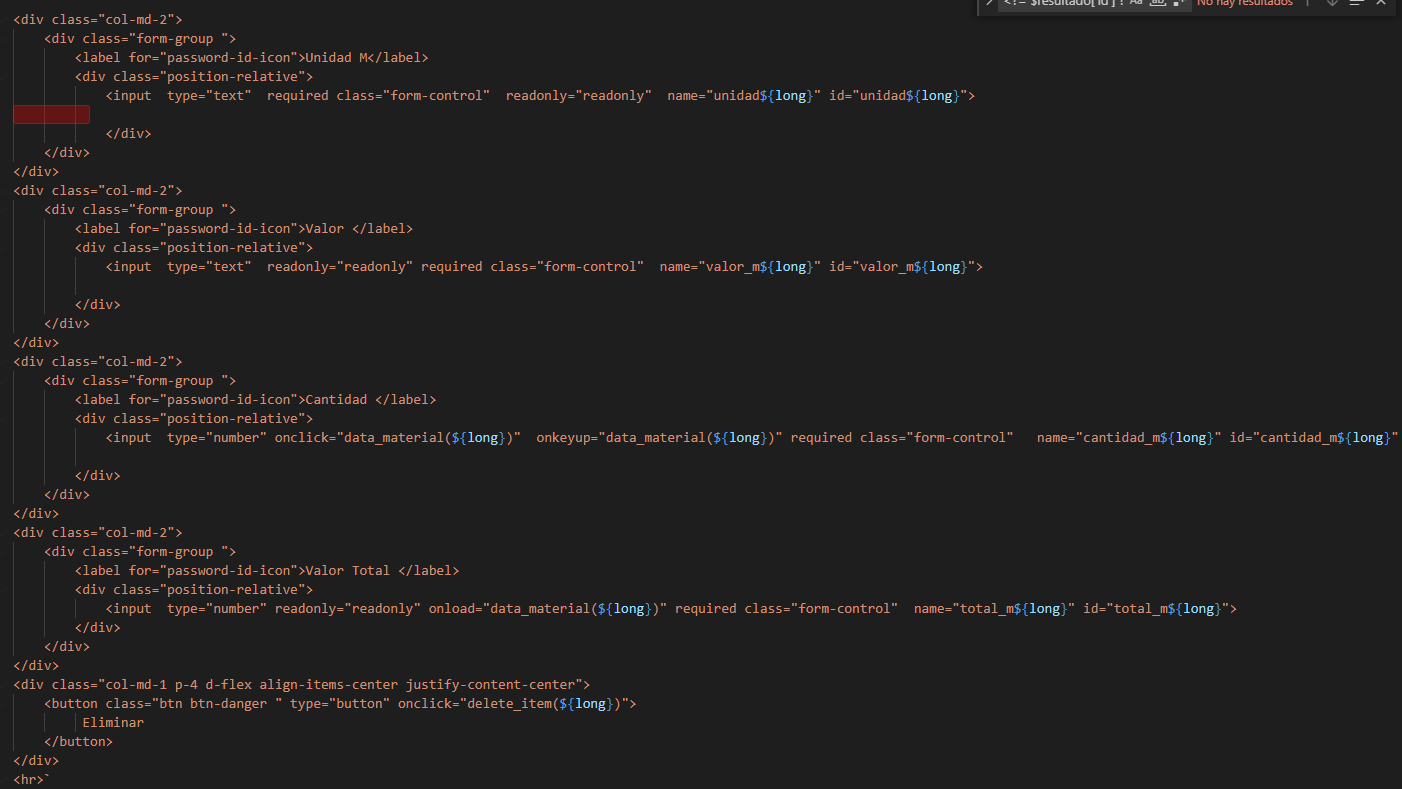Image resolution: width=1402 pixels, height=789 pixels.
Task: Click the 'Eliminar' button text in code
Action: click(x=113, y=723)
